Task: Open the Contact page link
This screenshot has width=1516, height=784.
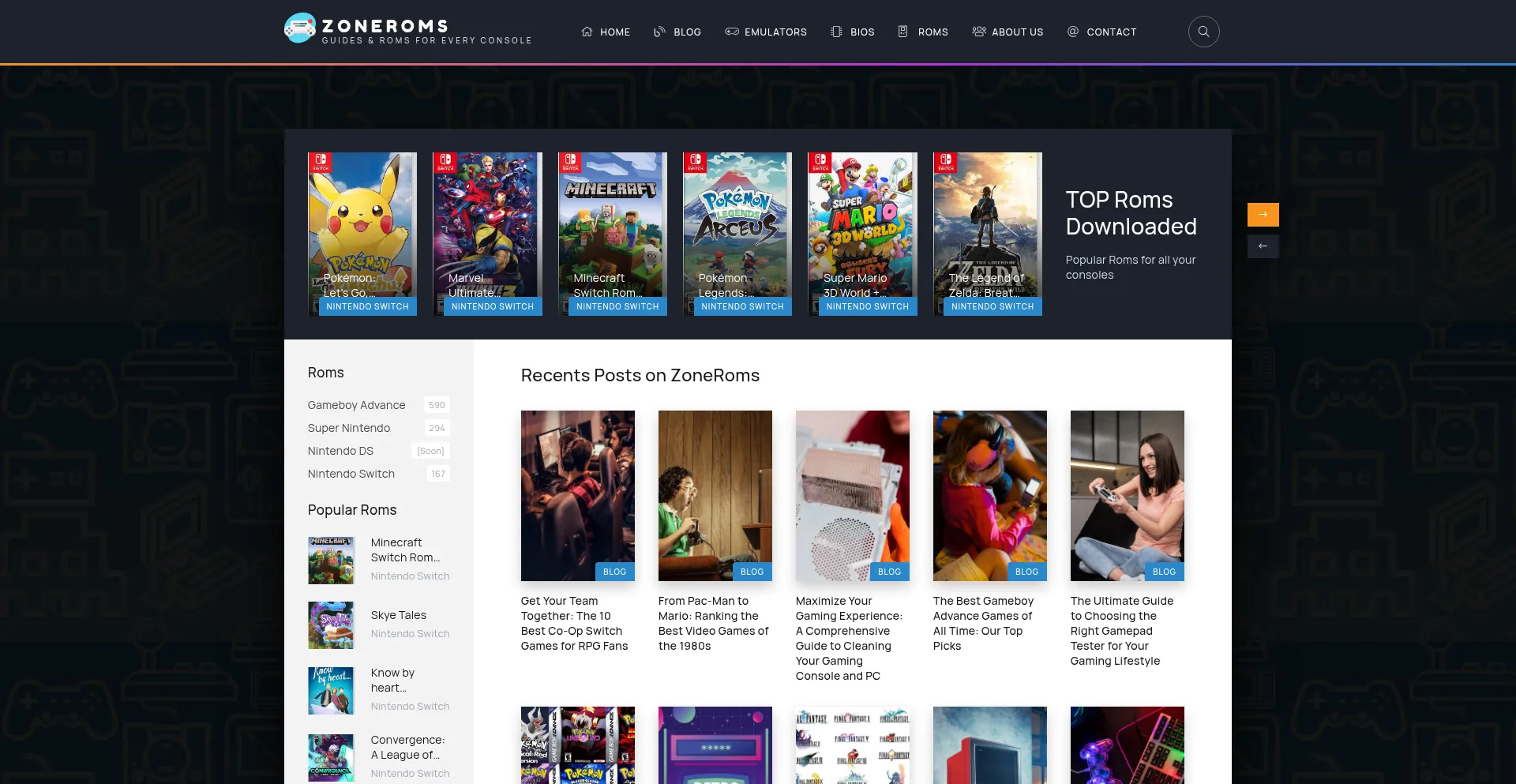Action: point(1101,32)
